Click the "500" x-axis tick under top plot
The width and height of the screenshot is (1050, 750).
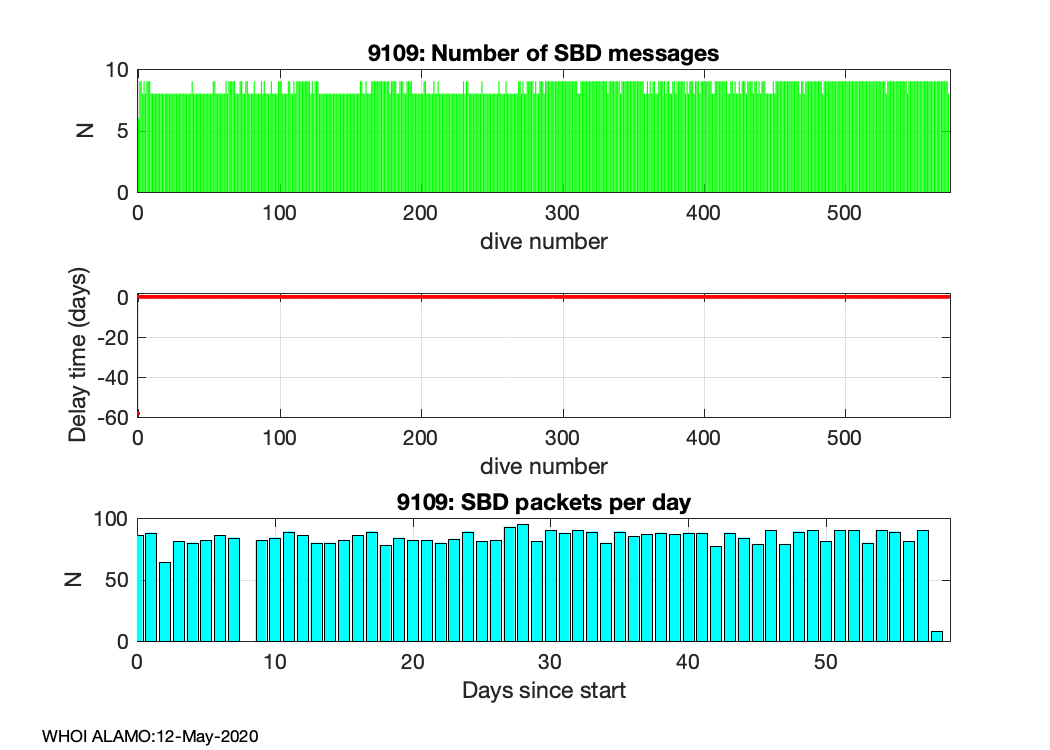[846, 213]
